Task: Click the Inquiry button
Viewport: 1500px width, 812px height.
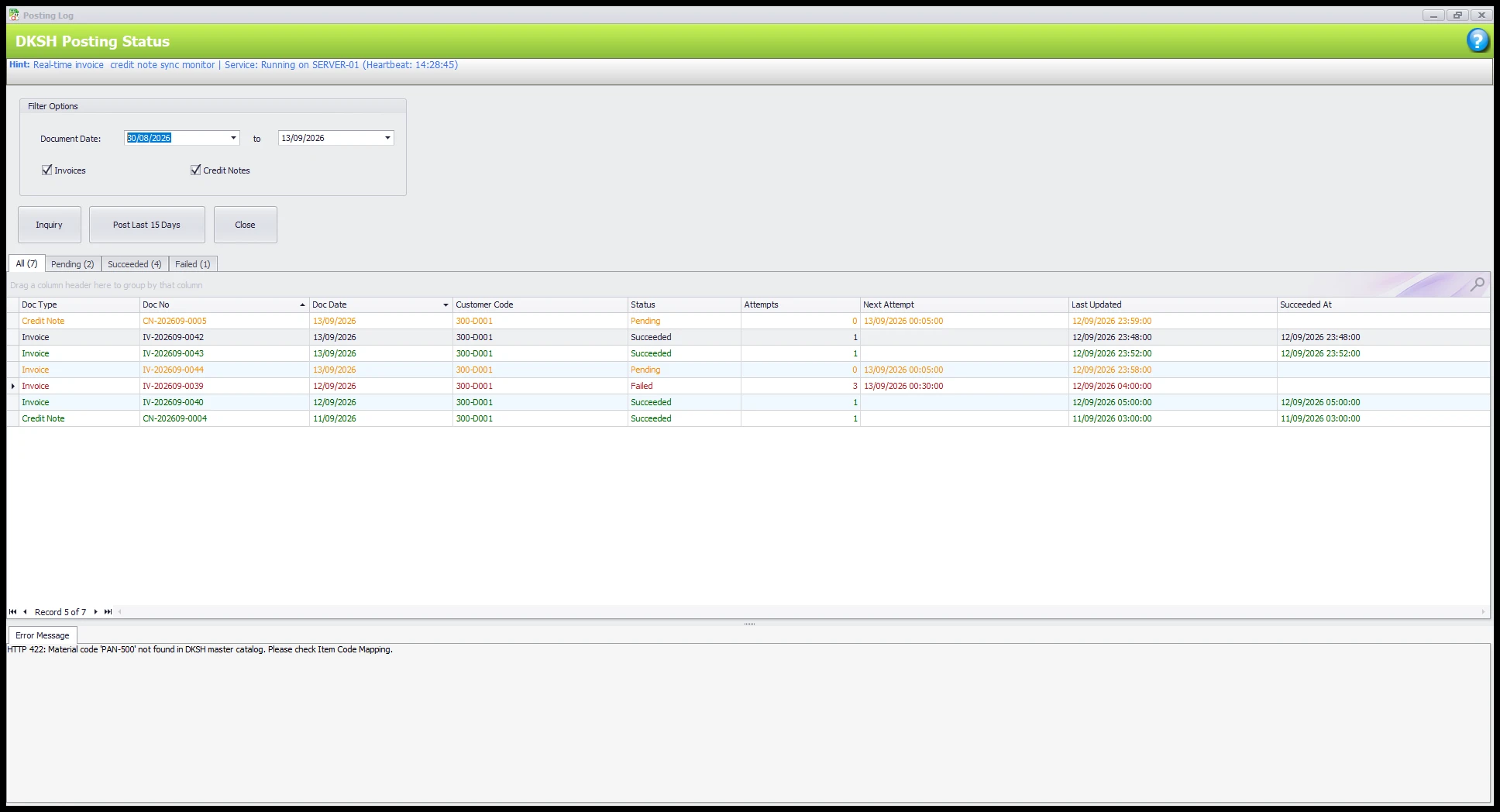Action: tap(49, 225)
